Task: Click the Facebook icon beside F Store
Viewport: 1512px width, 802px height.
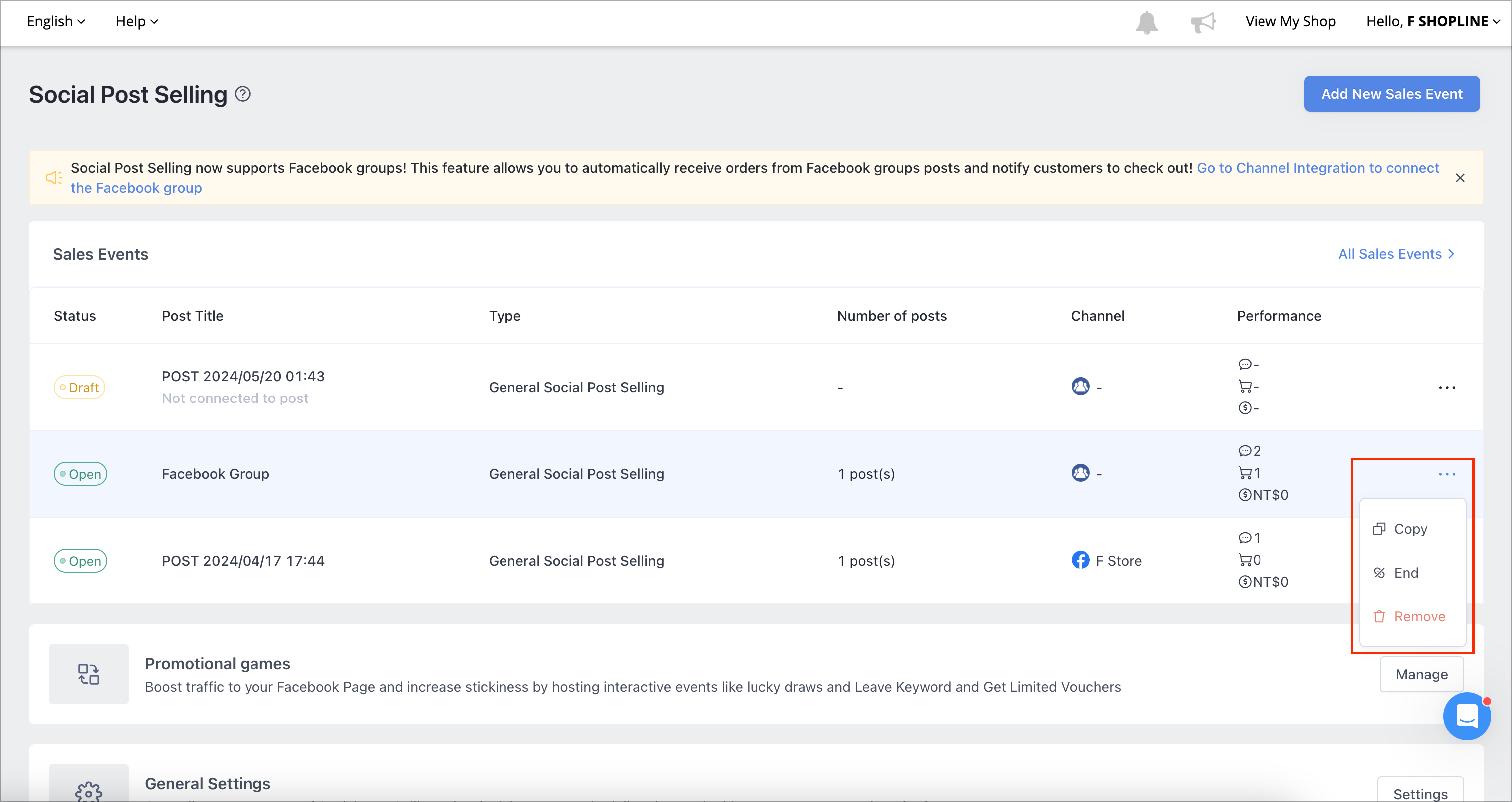Action: click(x=1080, y=560)
